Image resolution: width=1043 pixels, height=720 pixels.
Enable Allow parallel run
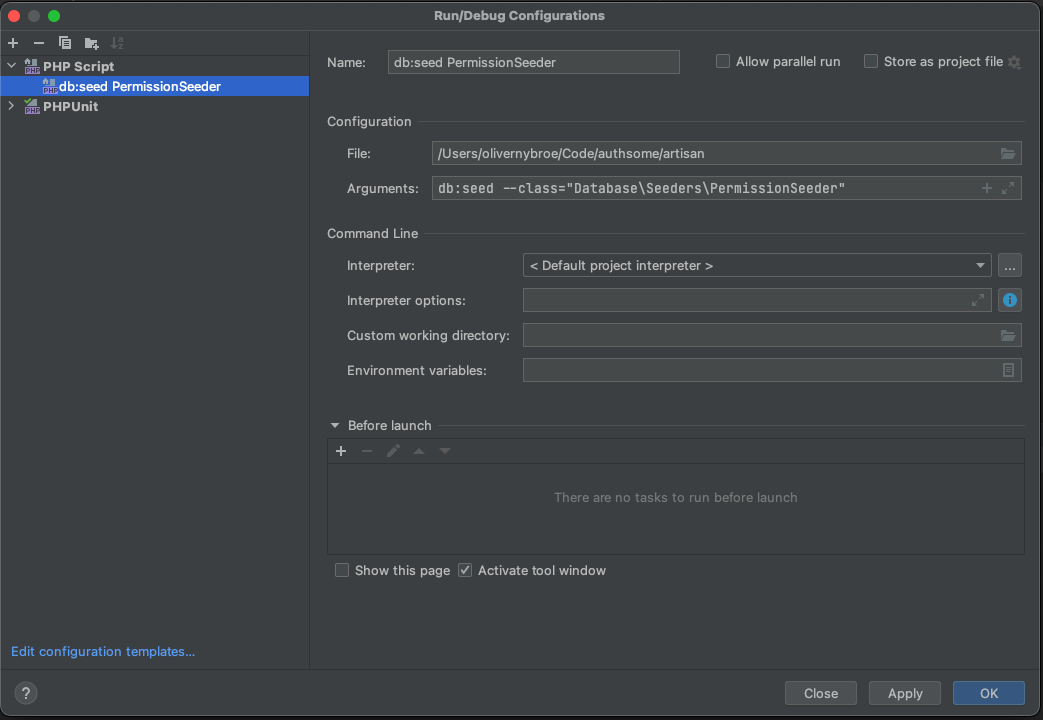pos(723,61)
